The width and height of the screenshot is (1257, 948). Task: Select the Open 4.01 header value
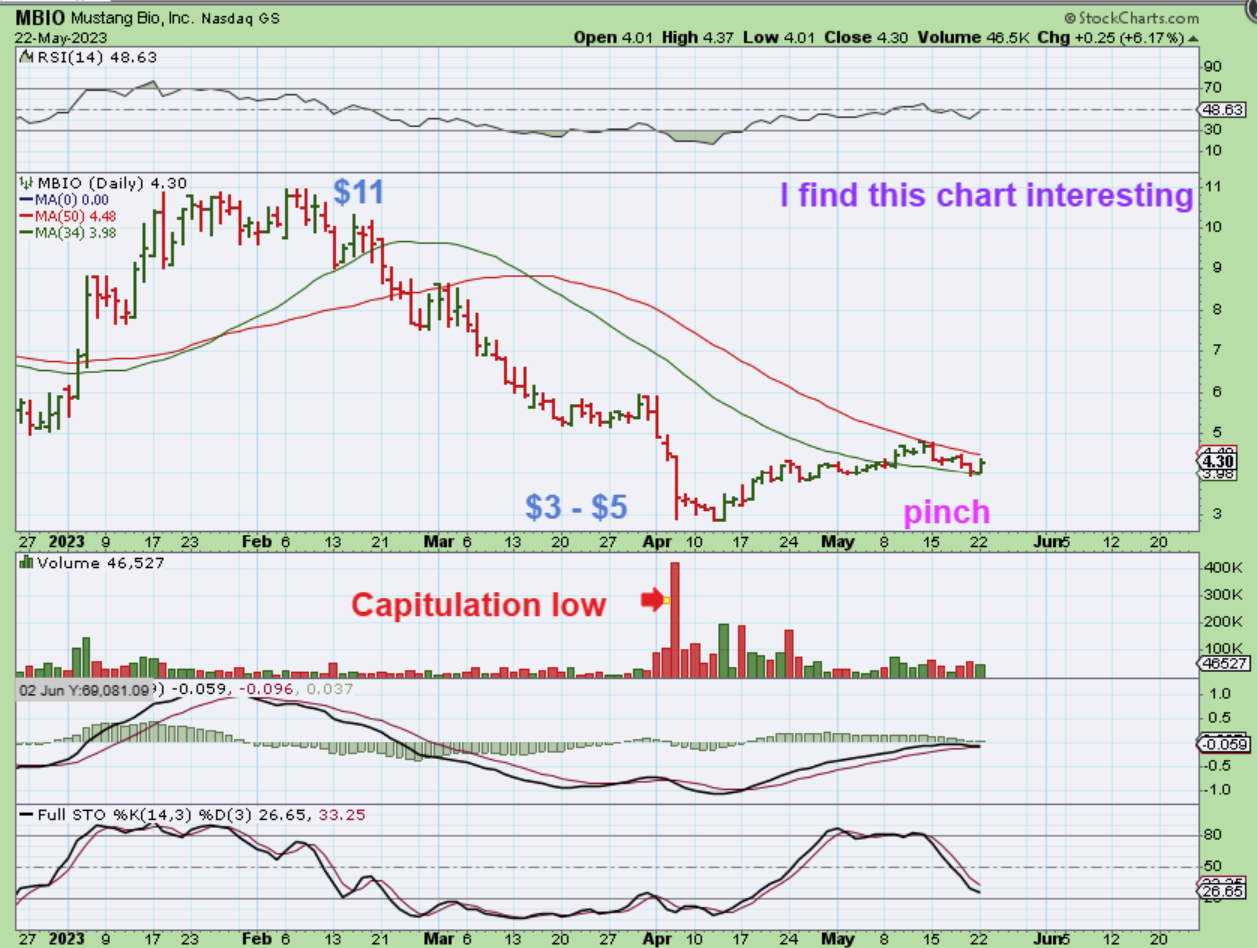coord(614,38)
